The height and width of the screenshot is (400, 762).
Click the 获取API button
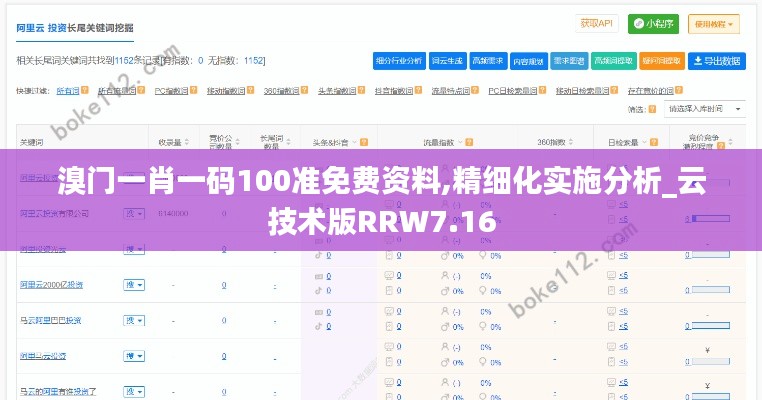[x=597, y=23]
